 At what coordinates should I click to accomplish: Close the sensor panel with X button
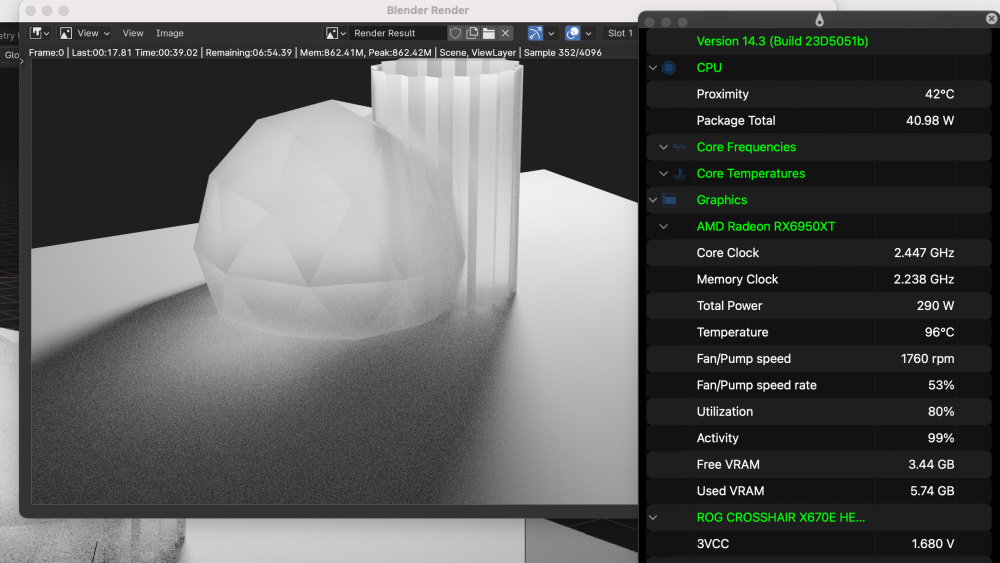tap(991, 19)
